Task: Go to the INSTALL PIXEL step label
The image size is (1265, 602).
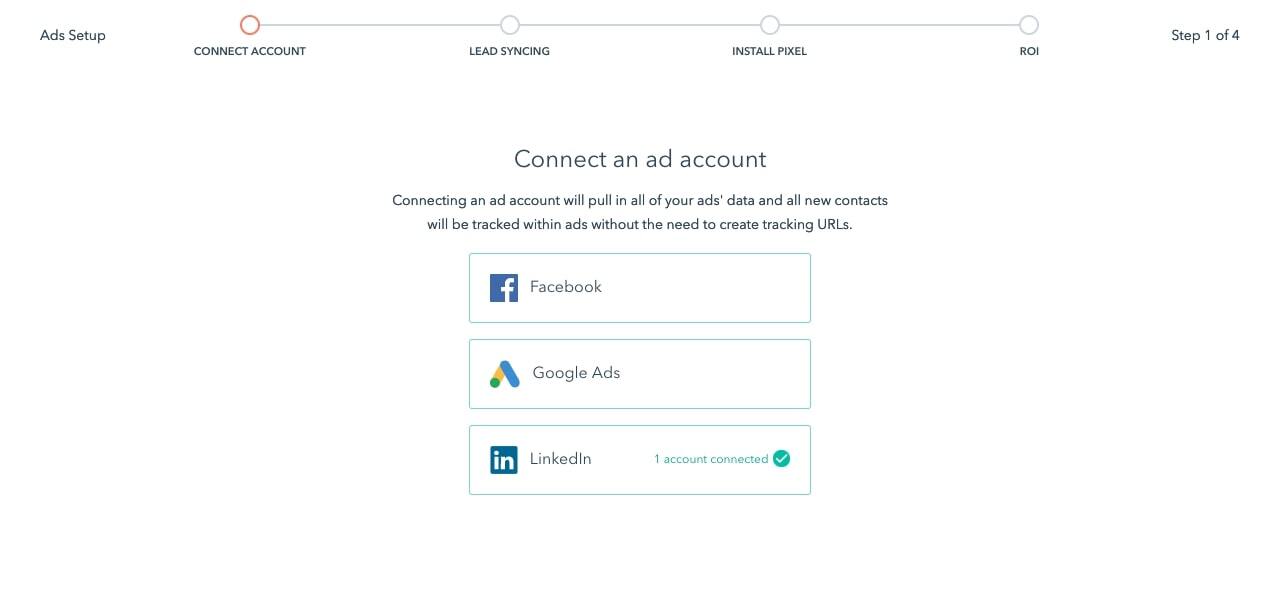Action: (x=769, y=51)
